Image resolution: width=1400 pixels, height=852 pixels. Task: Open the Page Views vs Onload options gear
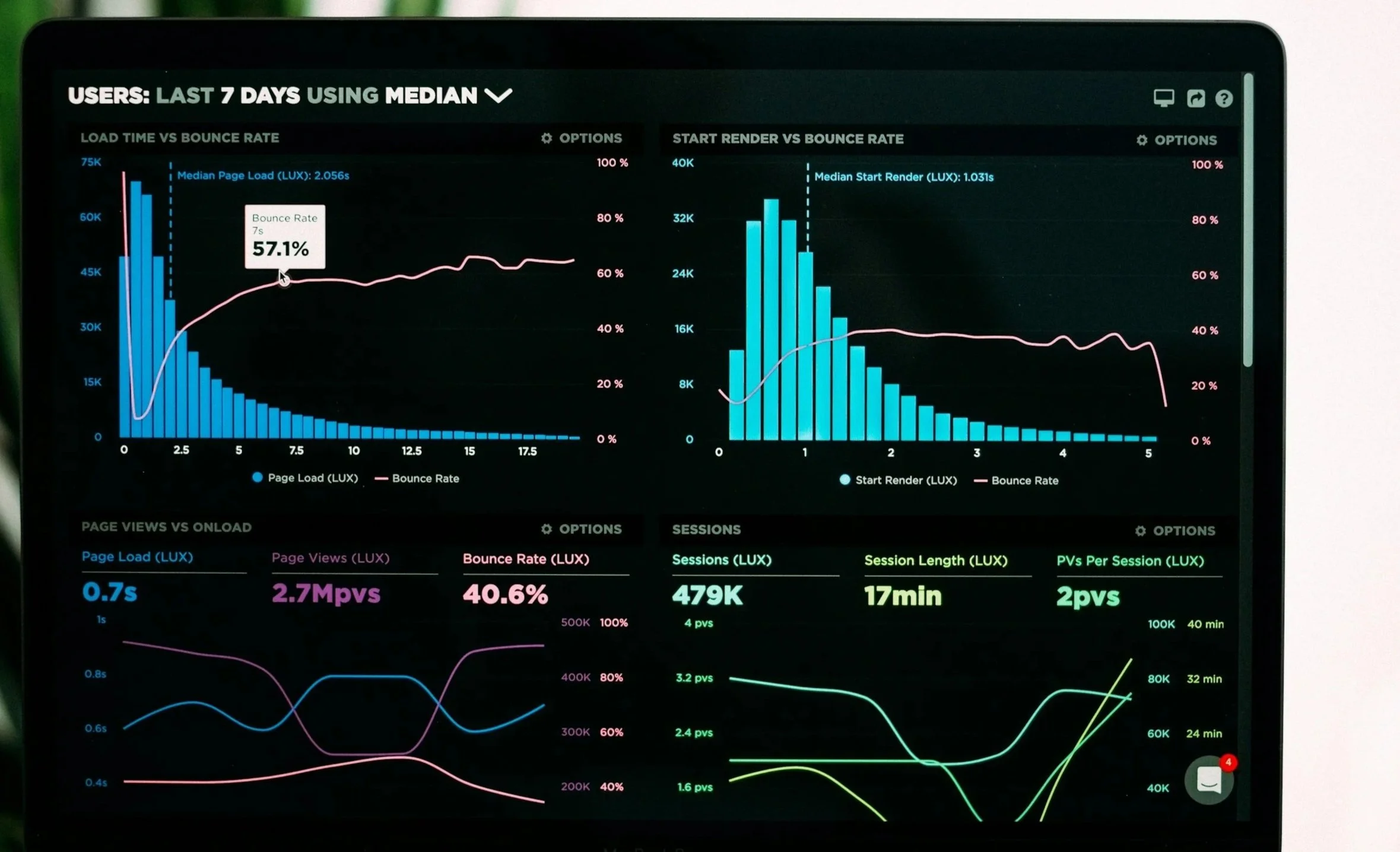click(x=546, y=529)
